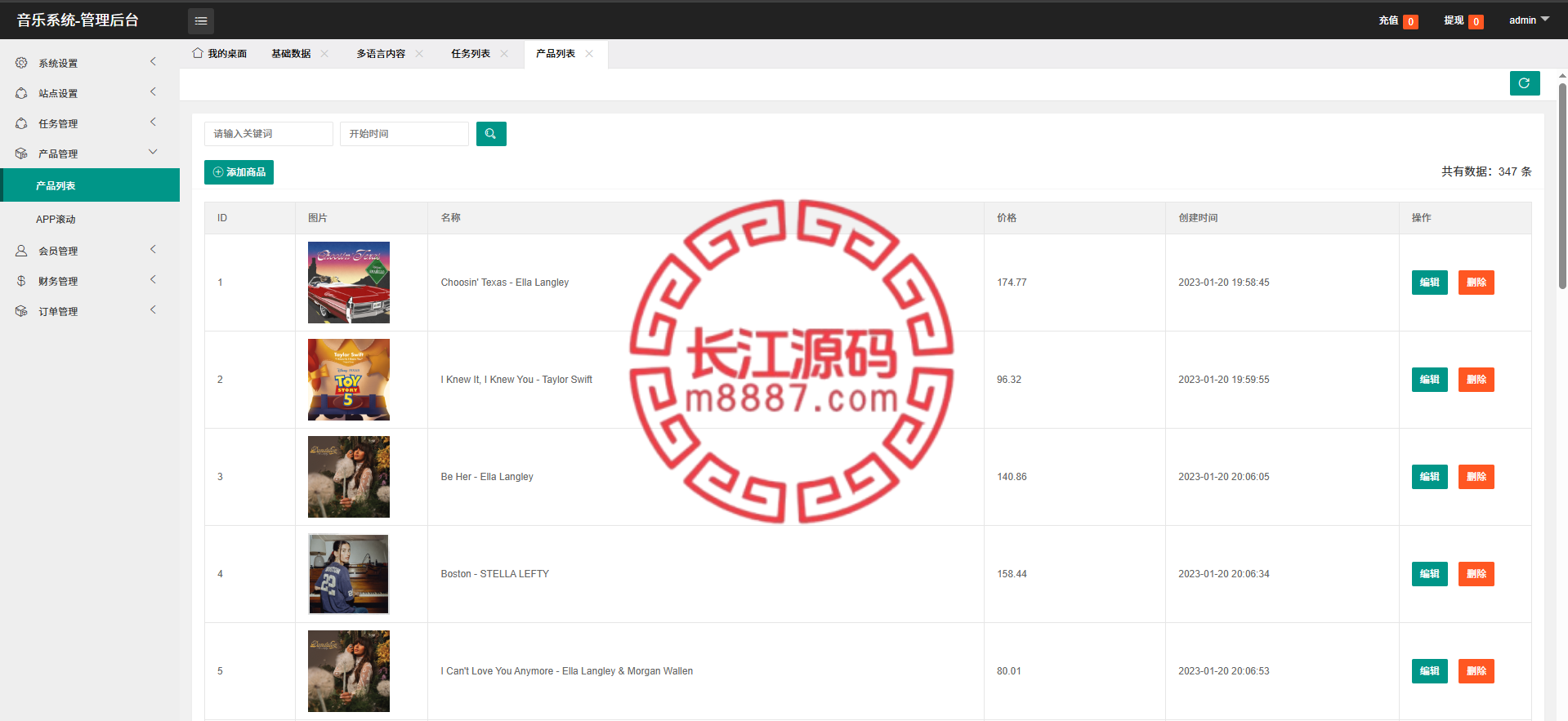1568x721 pixels.
Task: Click the search magnifier icon button
Action: point(491,134)
